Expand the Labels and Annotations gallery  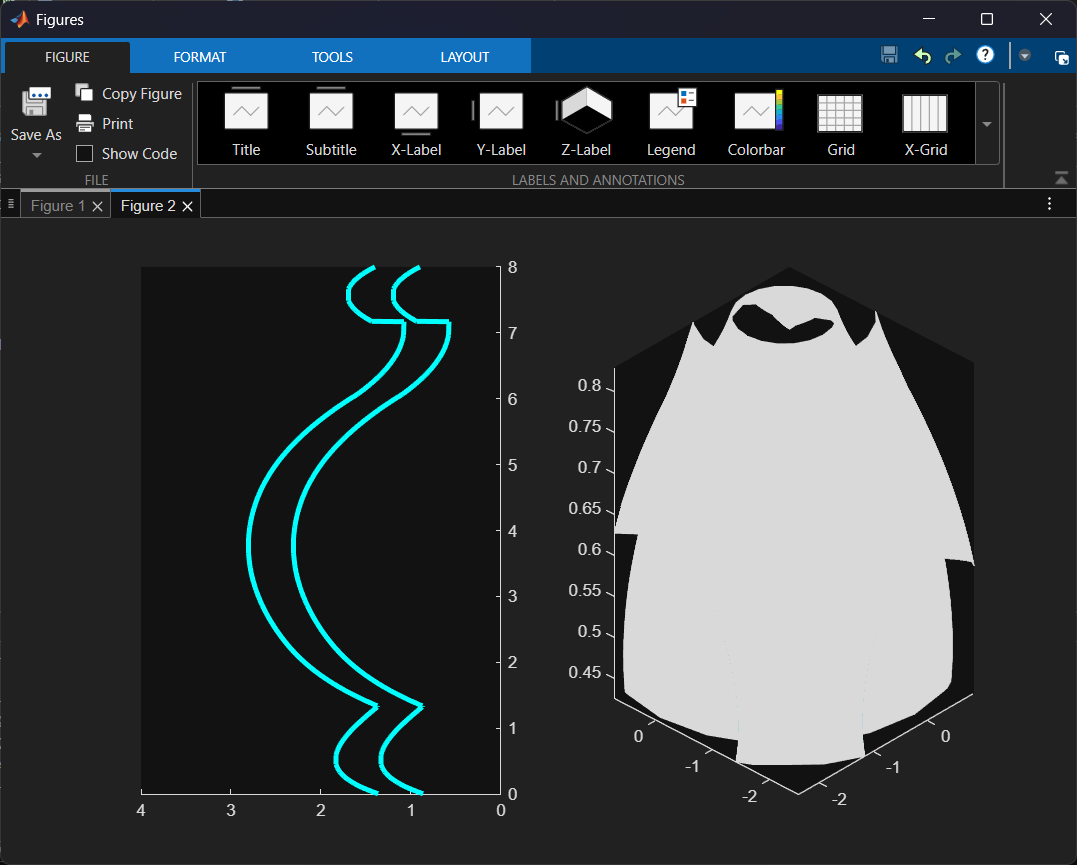987,124
